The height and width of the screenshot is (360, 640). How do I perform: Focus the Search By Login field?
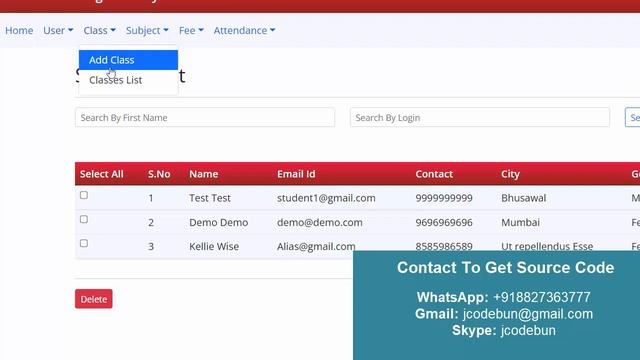(x=480, y=118)
